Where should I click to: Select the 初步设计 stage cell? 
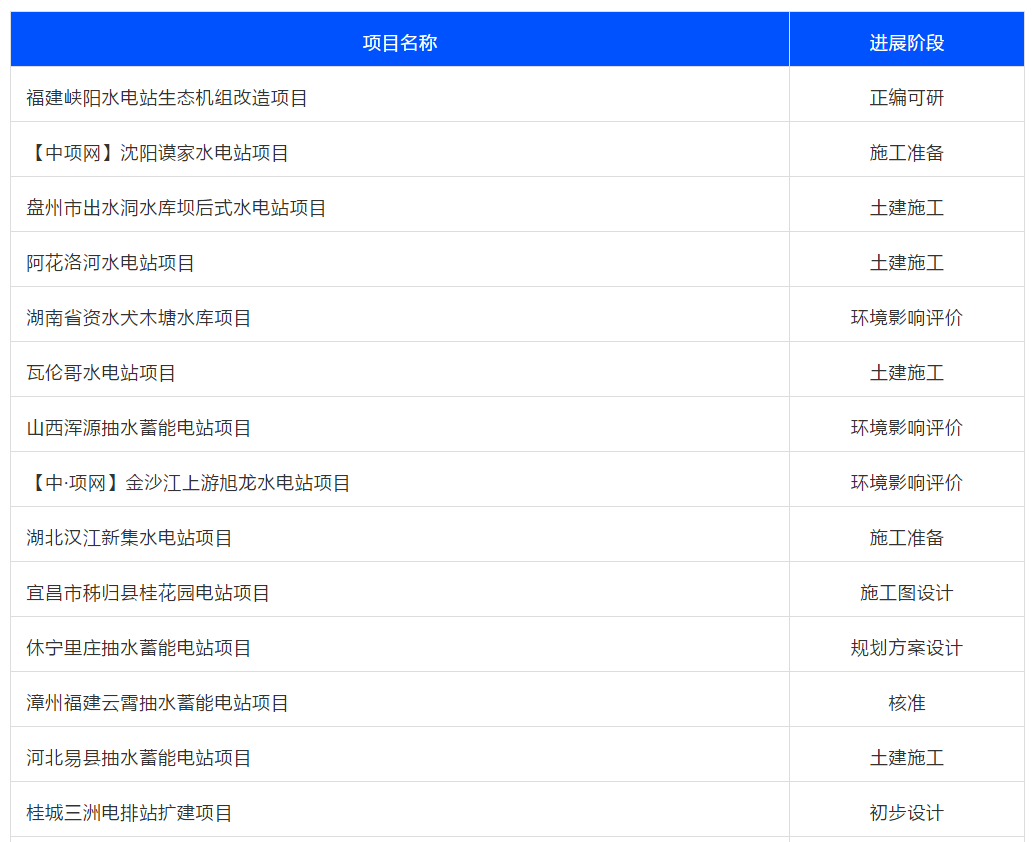coord(906,813)
